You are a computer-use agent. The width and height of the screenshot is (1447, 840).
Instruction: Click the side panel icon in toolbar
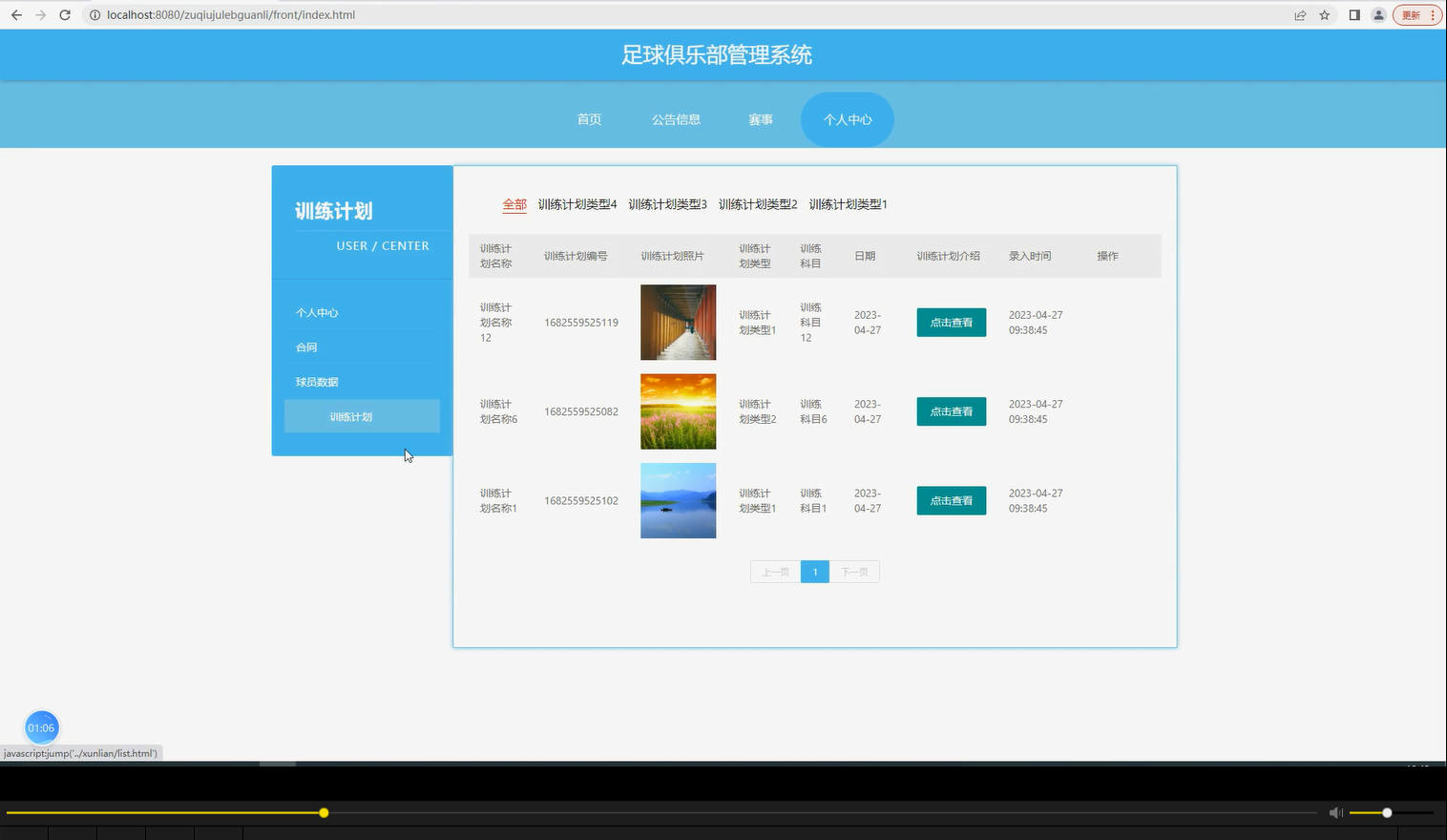click(1353, 14)
